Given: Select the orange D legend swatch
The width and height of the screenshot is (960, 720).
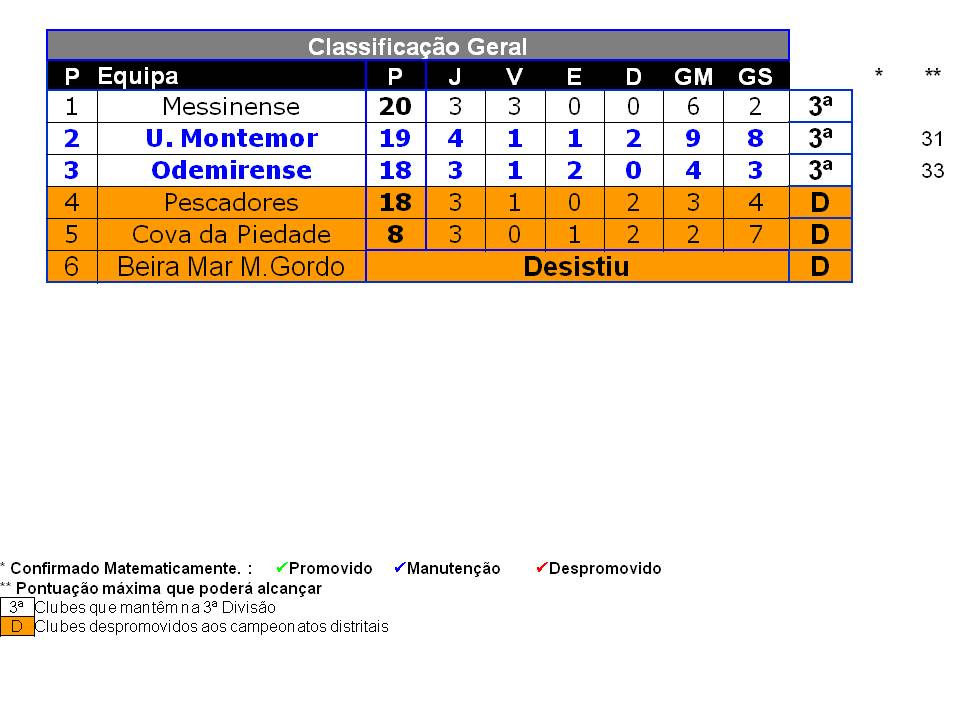Looking at the screenshot, I should click(17, 627).
